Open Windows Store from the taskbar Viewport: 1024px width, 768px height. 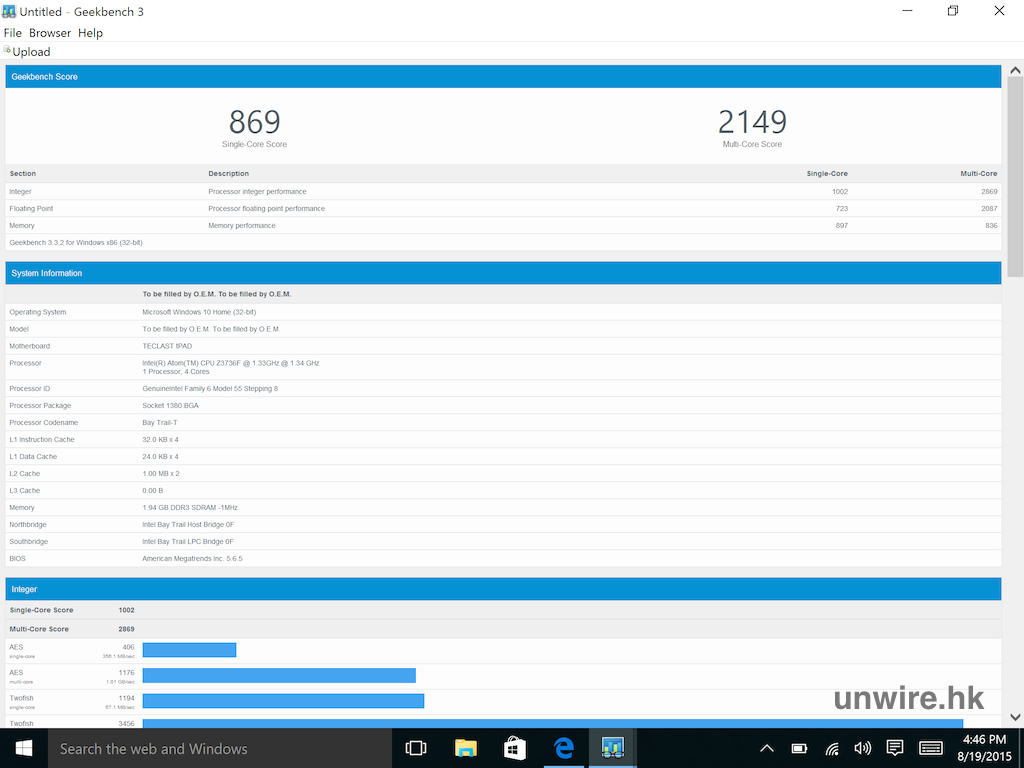pyautogui.click(x=514, y=748)
